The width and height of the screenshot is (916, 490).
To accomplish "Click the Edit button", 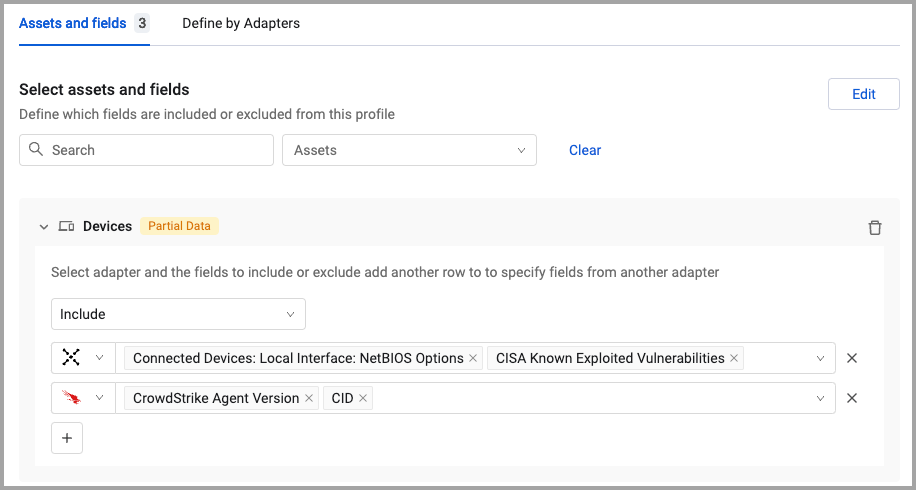I will pos(863,94).
